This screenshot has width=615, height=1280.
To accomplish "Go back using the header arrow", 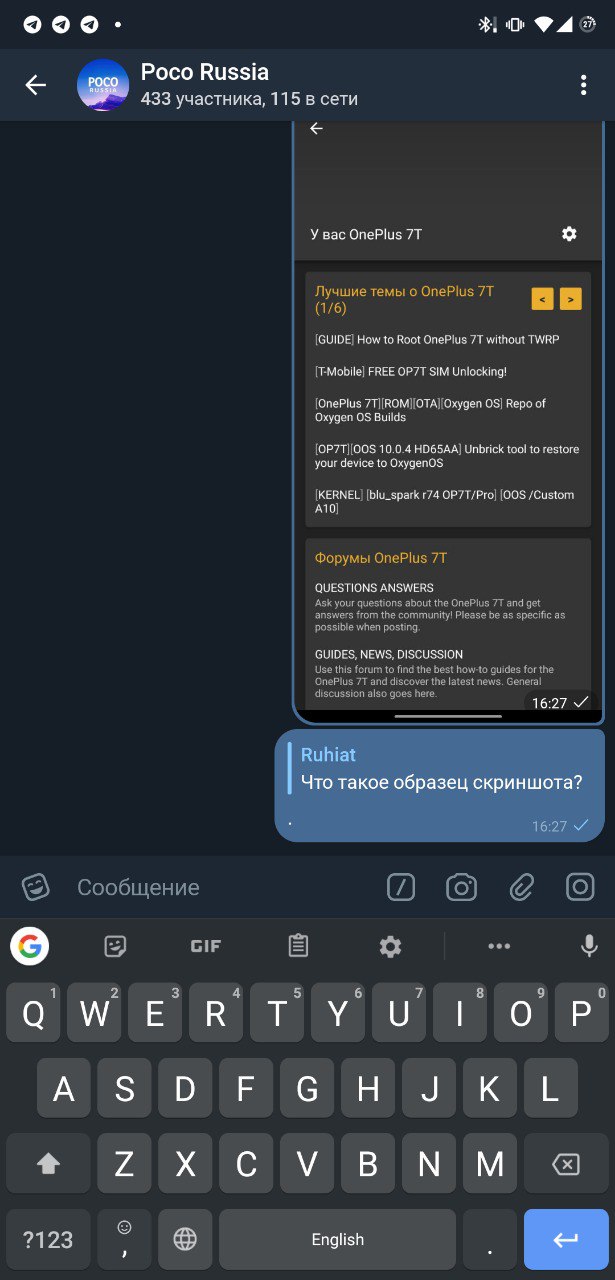I will tap(36, 85).
